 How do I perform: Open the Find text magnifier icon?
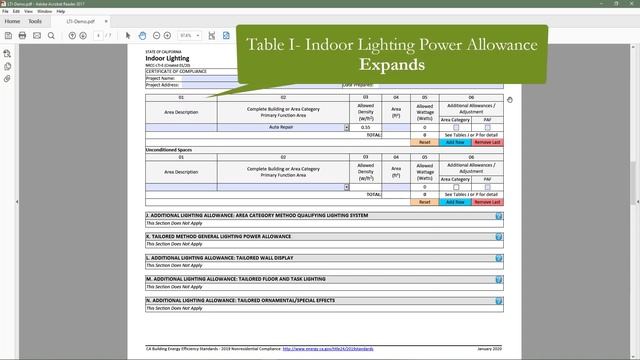51,36
